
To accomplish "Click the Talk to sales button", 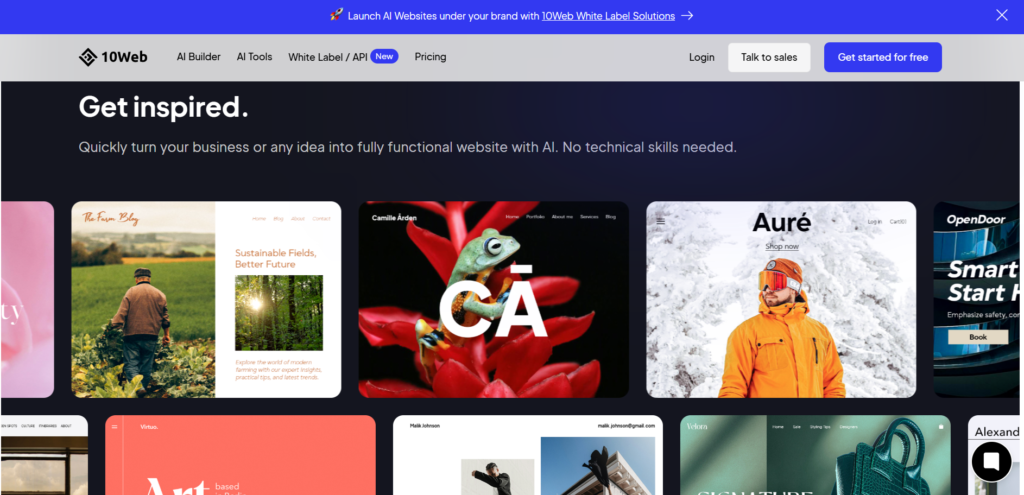I will tap(769, 57).
